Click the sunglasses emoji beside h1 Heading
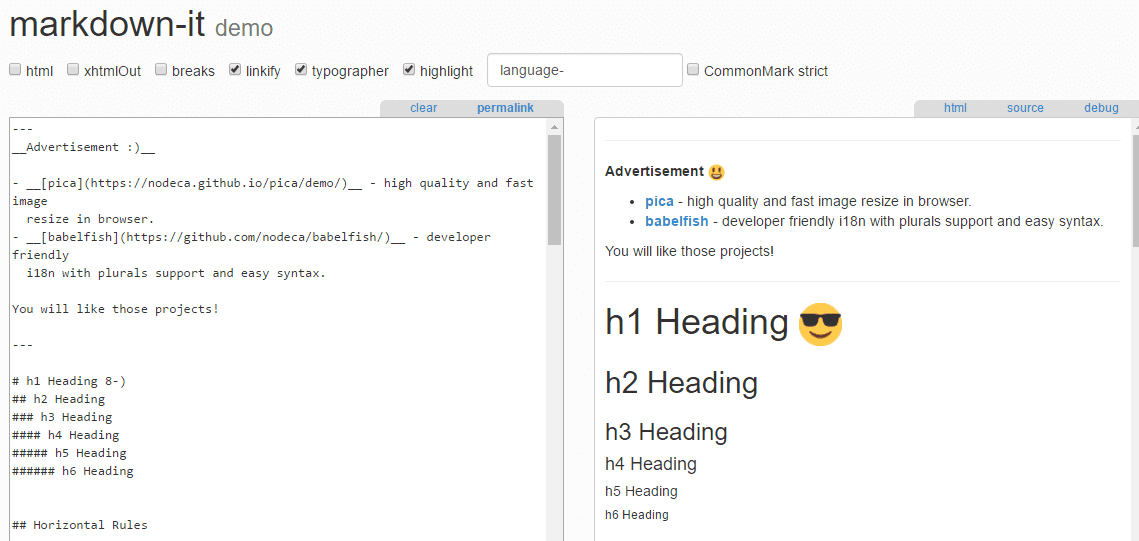 (x=820, y=324)
